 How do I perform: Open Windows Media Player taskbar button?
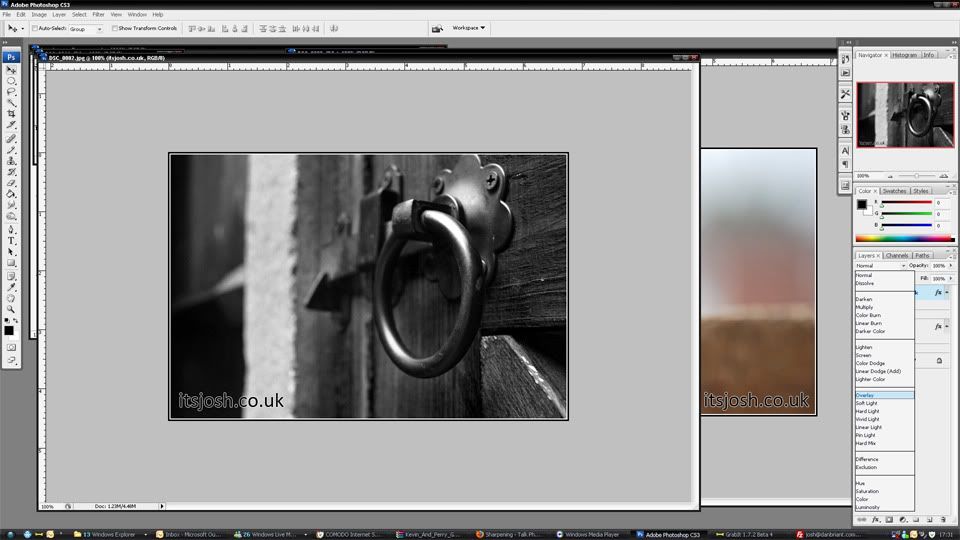(591, 534)
